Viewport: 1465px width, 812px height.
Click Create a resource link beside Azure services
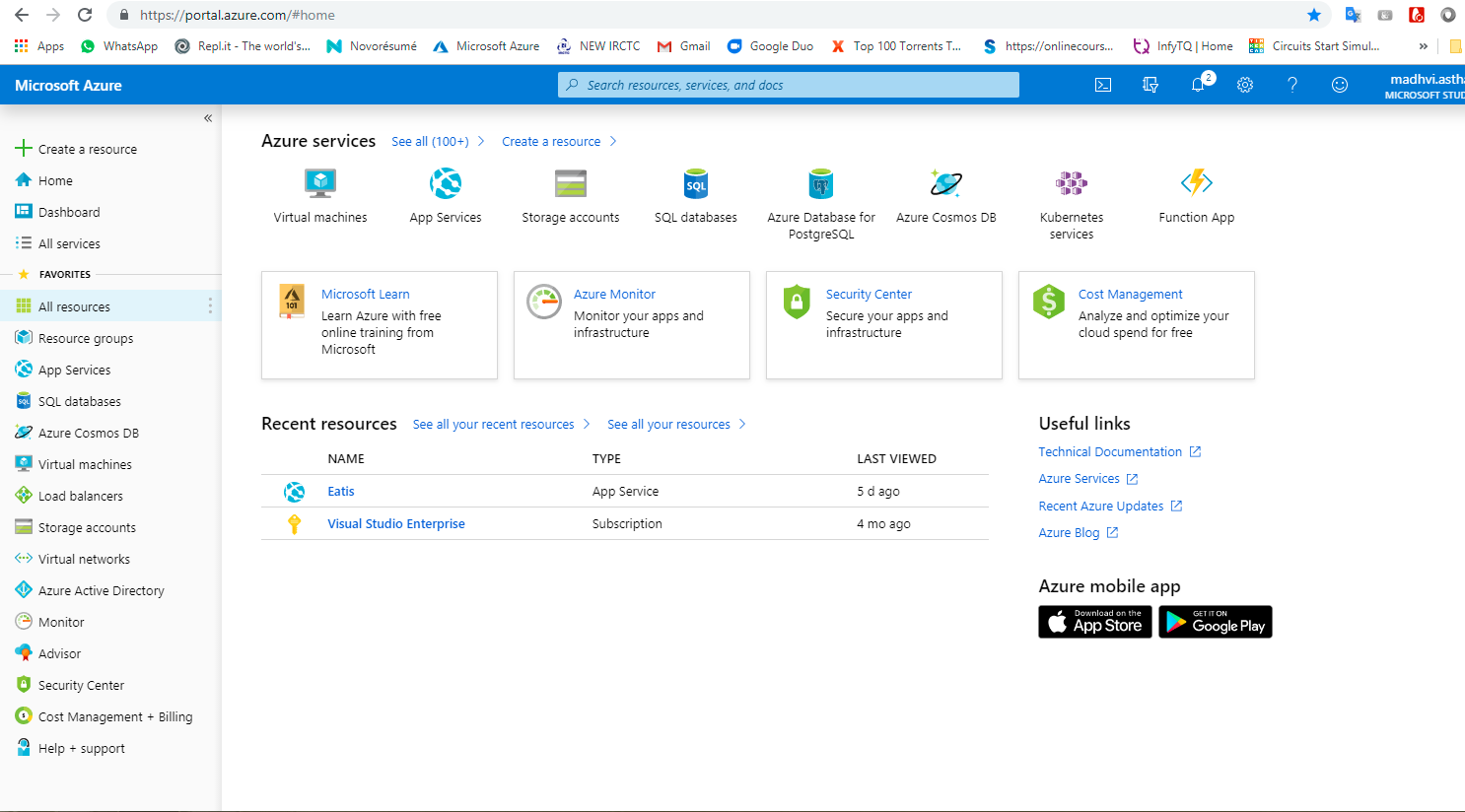pyautogui.click(x=551, y=142)
